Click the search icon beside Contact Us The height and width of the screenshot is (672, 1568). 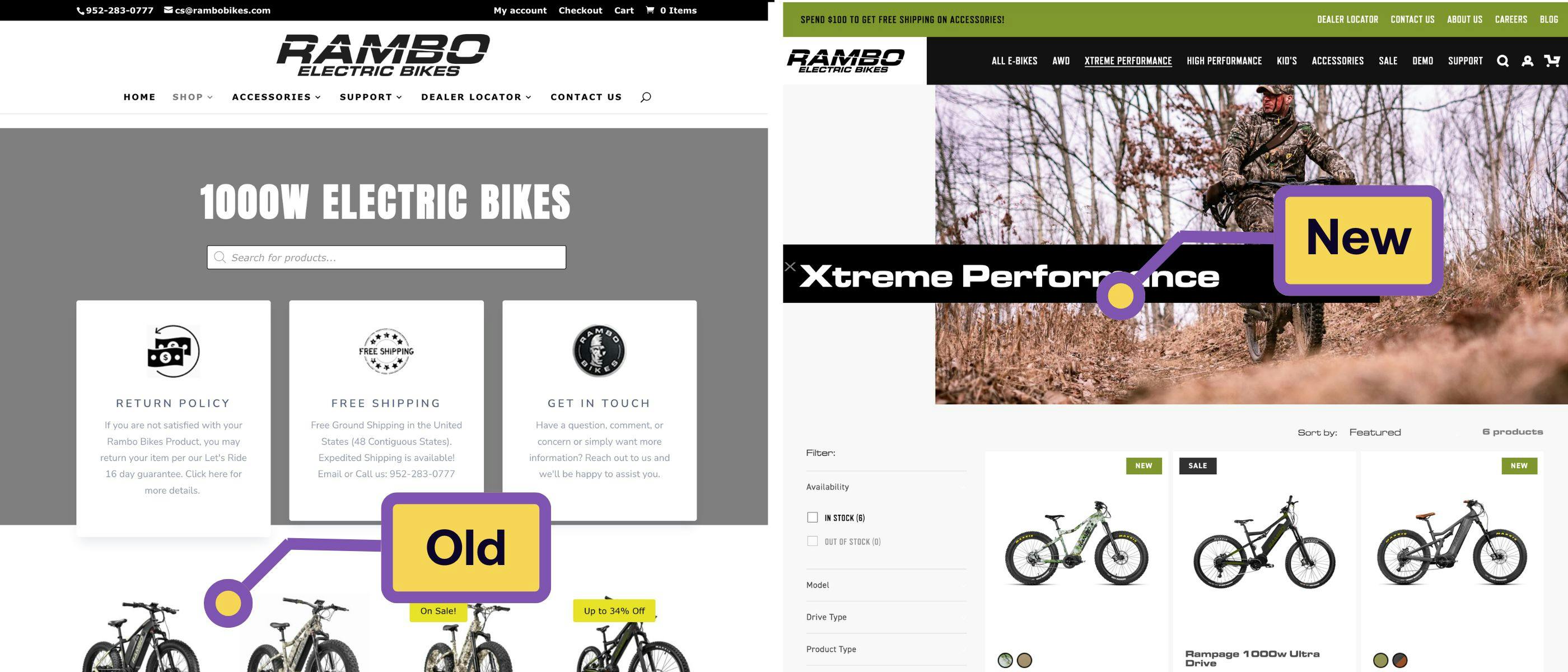coord(646,97)
